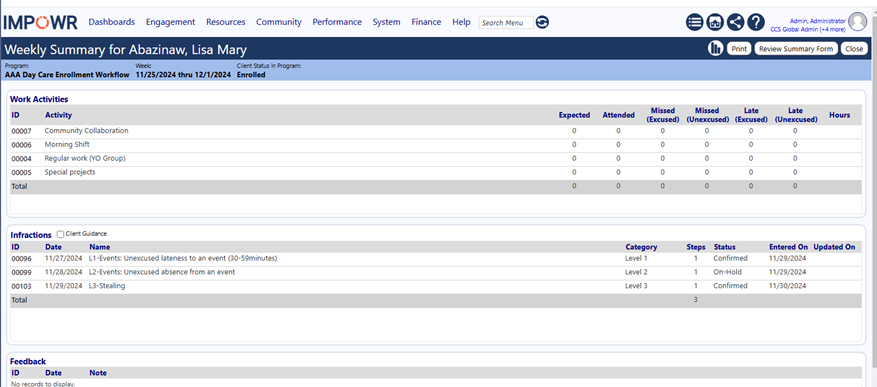This screenshot has width=877, height=387.
Task: Click the IMPOWR logo
Action: pos(41,22)
